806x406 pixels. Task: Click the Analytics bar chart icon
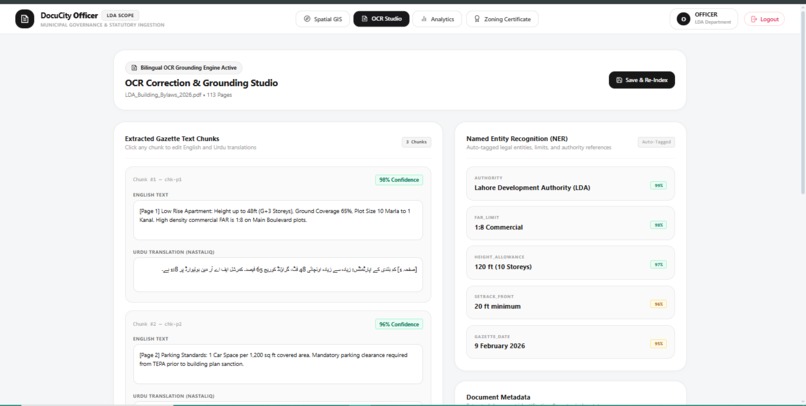click(424, 19)
